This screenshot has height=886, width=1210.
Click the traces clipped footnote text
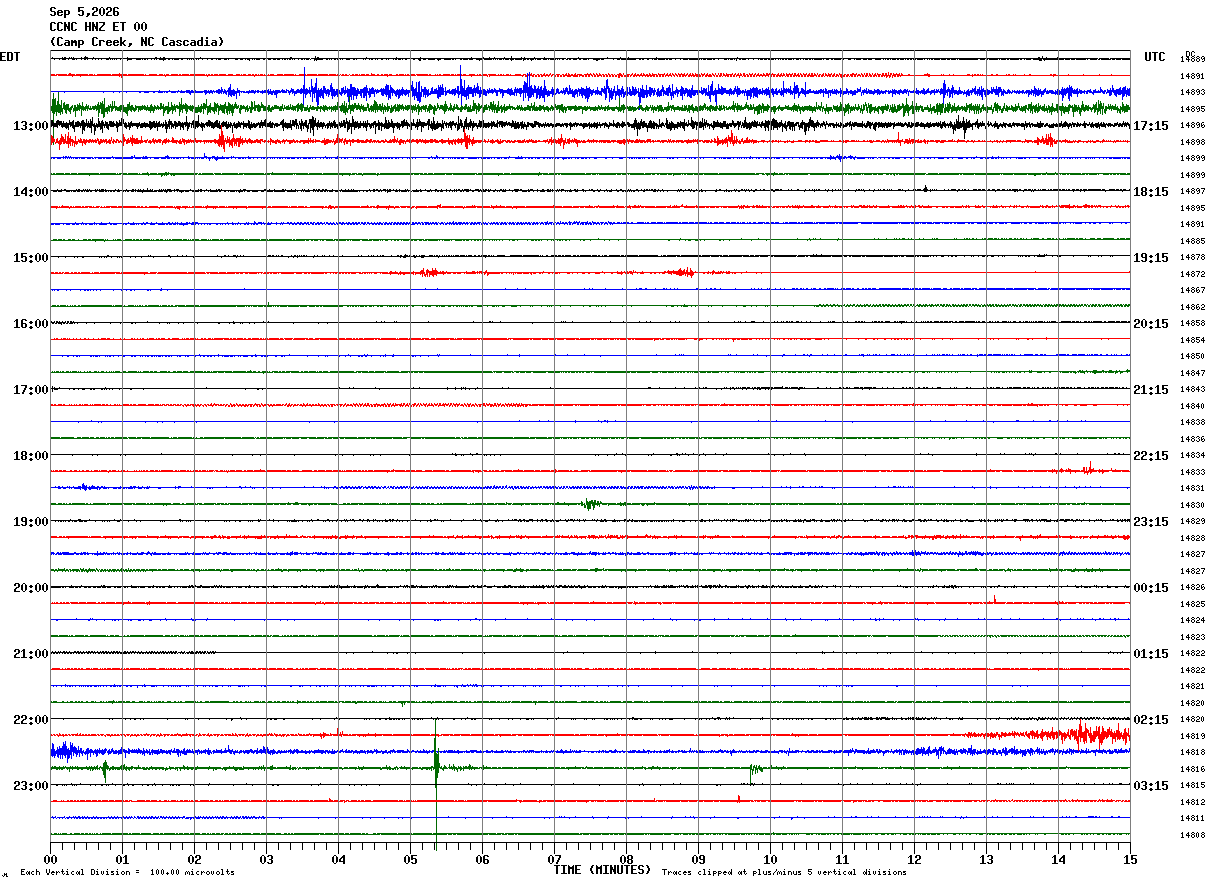point(784,873)
